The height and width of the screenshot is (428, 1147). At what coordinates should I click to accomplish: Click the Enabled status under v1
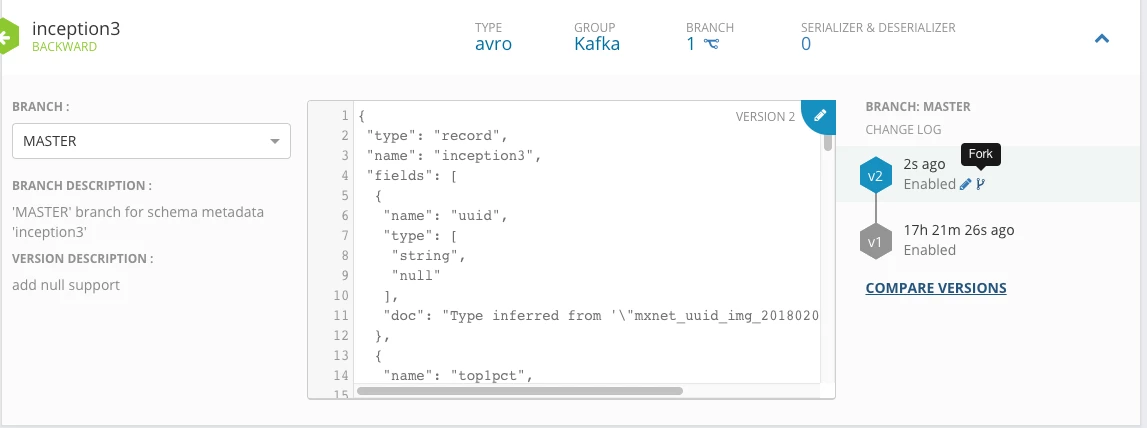point(930,250)
